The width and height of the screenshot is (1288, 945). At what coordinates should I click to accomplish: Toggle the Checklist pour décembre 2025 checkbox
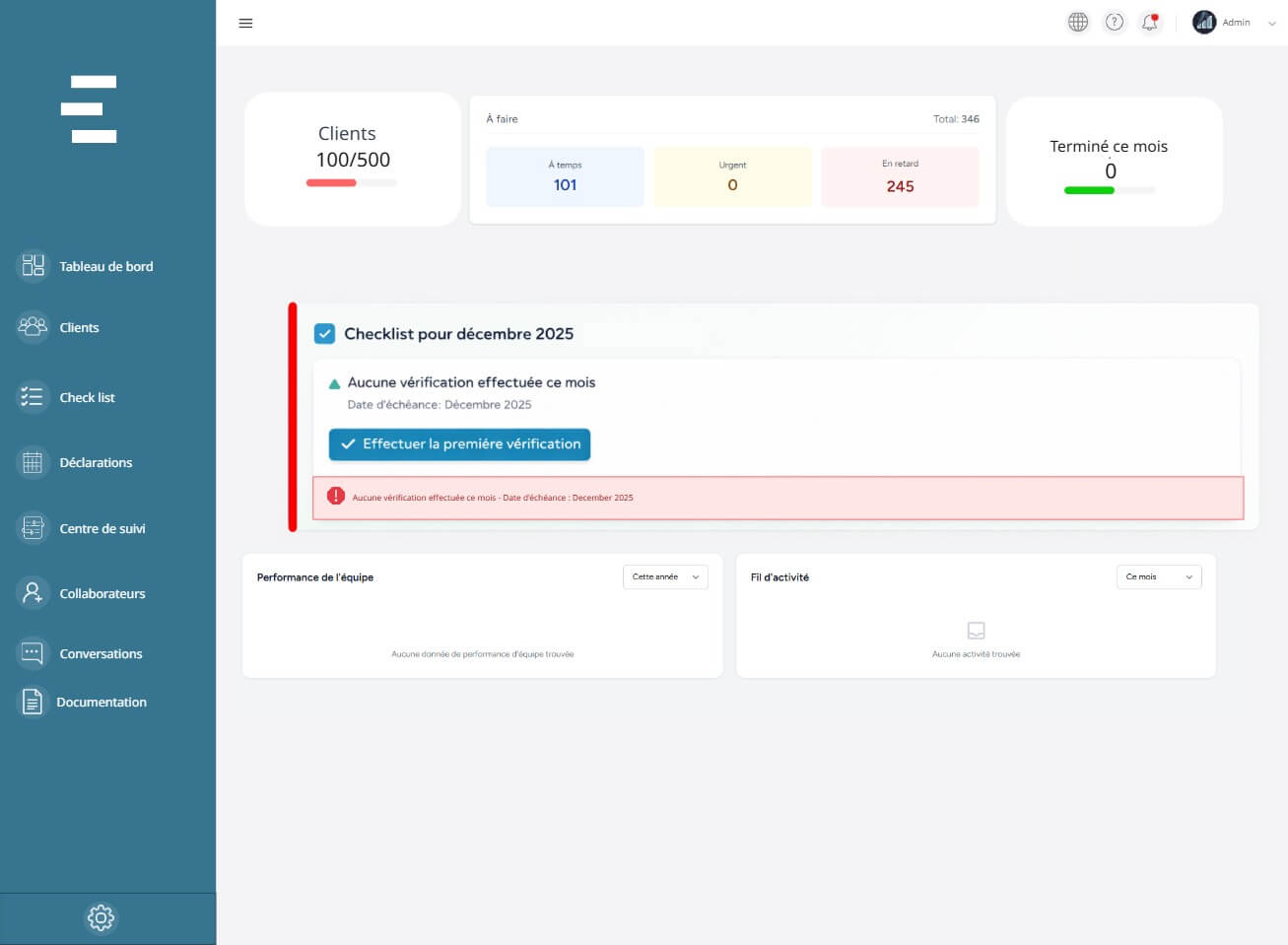pyautogui.click(x=324, y=334)
